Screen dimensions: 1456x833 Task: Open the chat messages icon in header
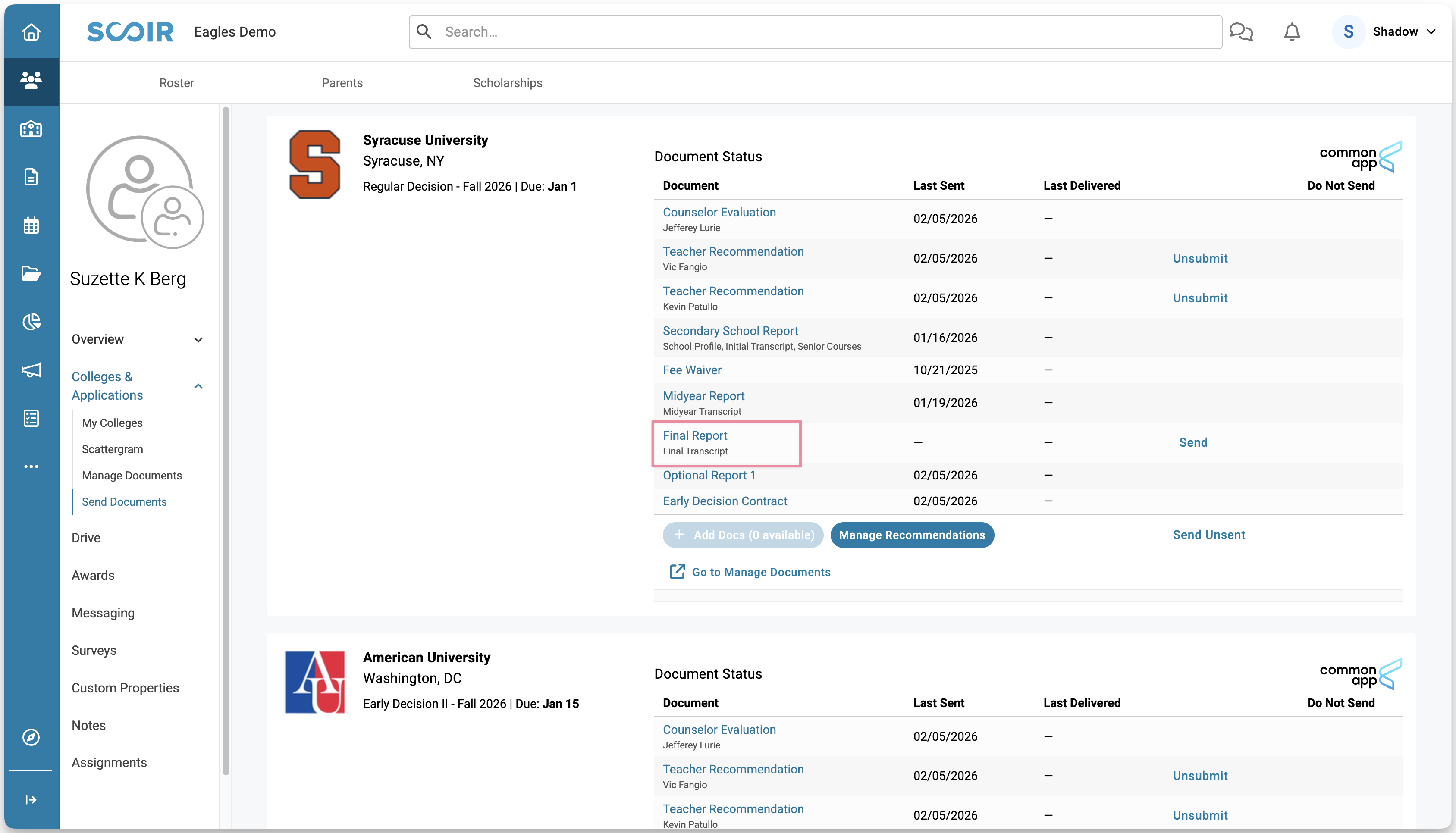point(1240,32)
